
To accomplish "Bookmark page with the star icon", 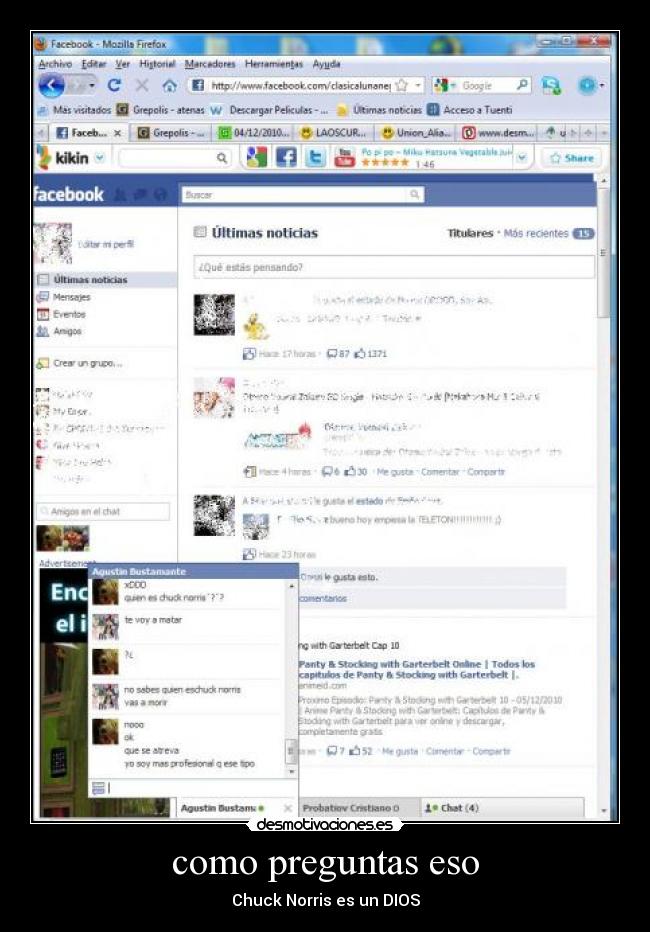I will (401, 86).
